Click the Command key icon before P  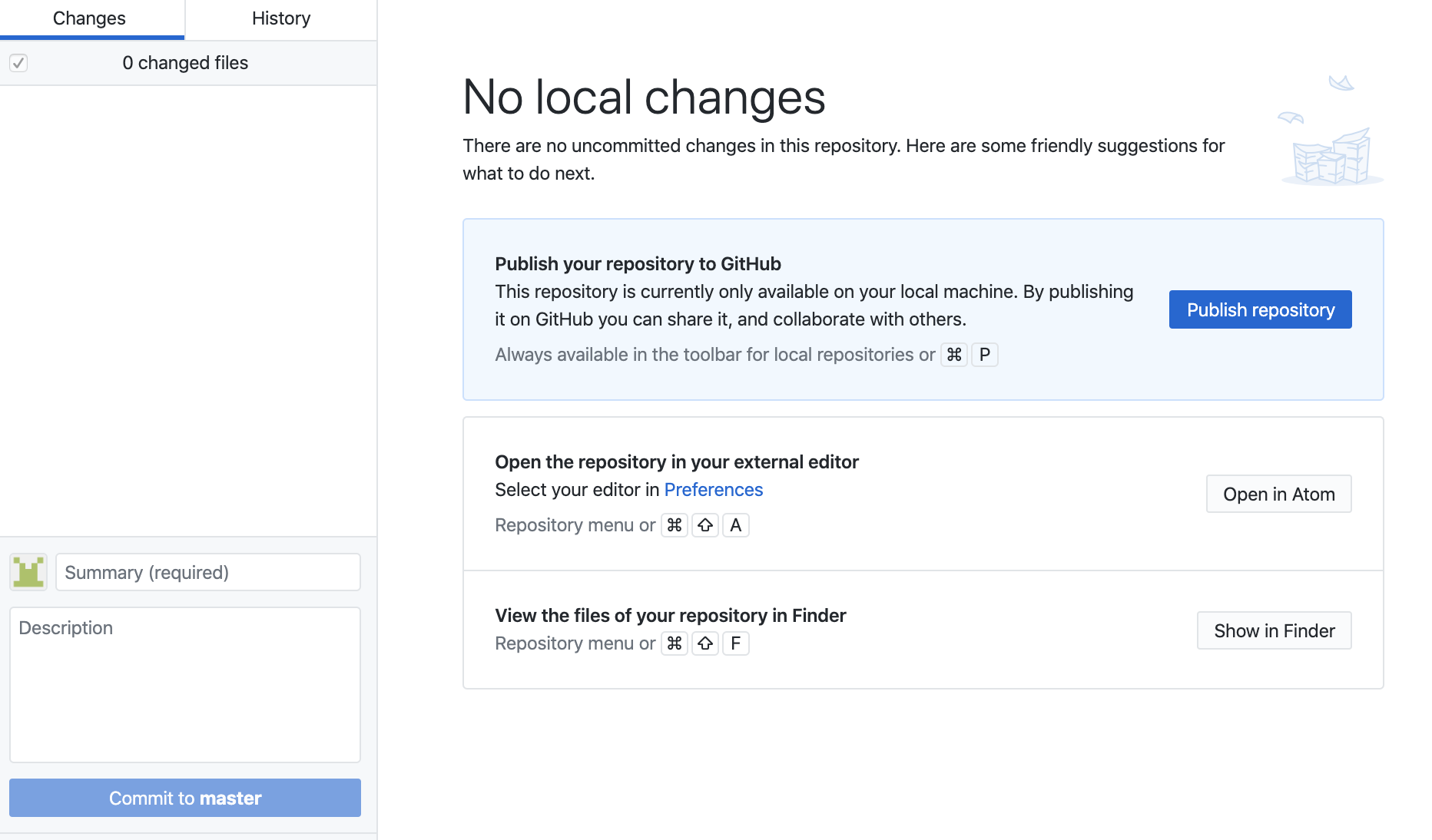pyautogui.click(x=954, y=355)
